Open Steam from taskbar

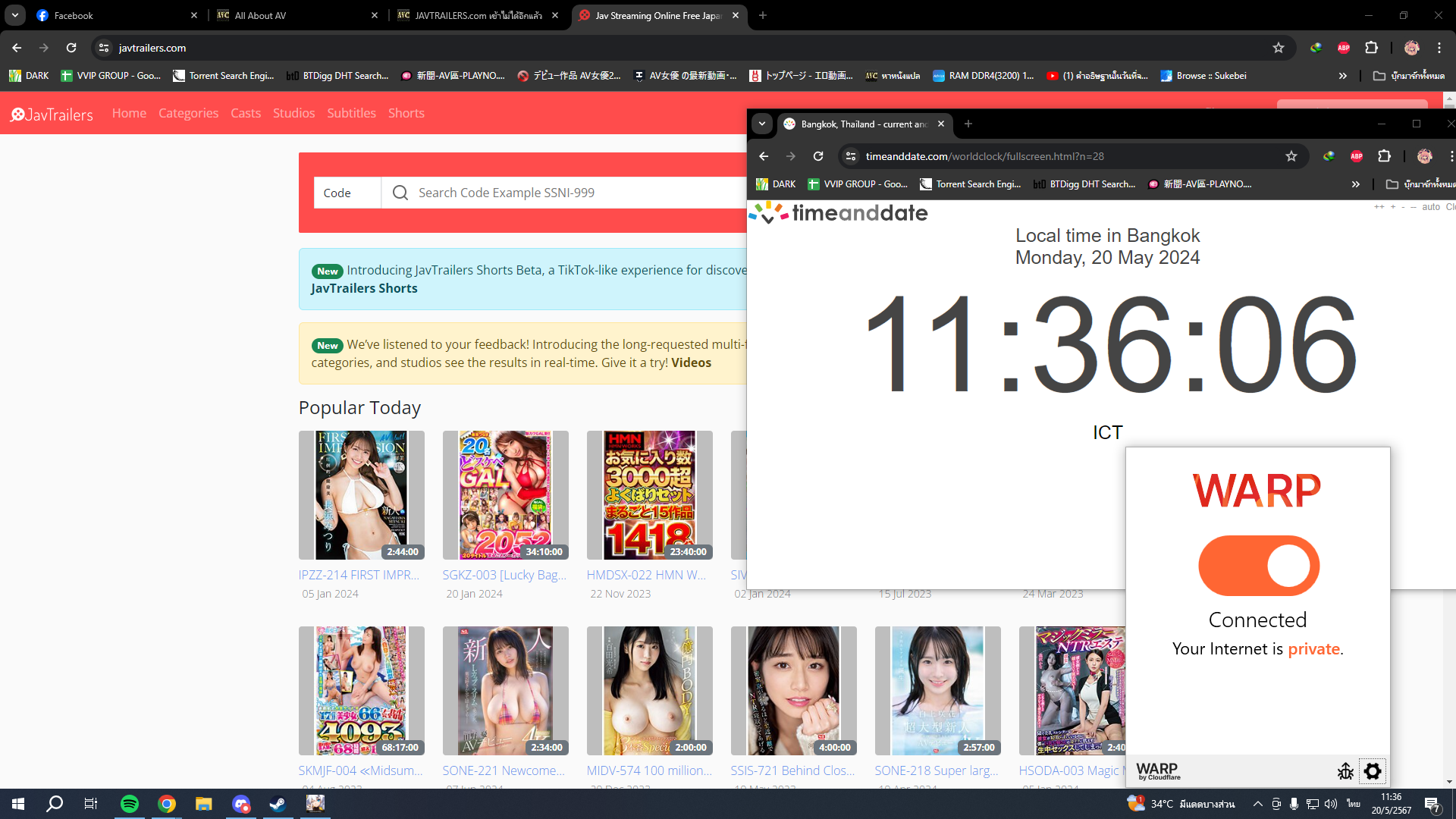click(278, 804)
